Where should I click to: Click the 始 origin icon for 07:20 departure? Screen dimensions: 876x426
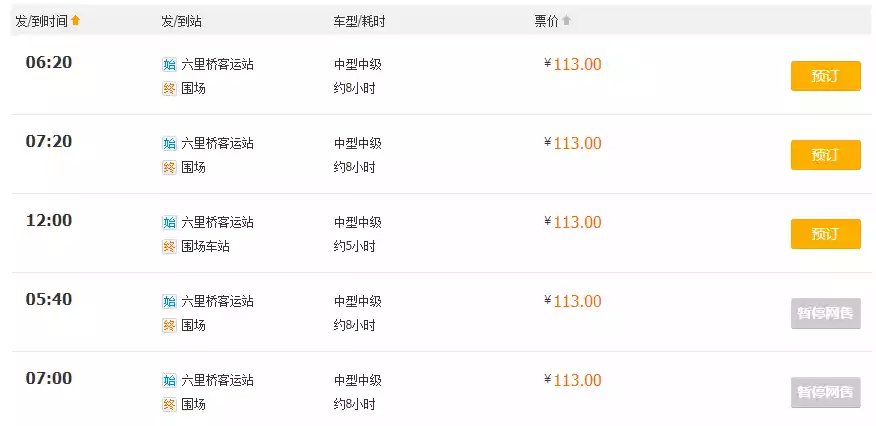pos(169,143)
